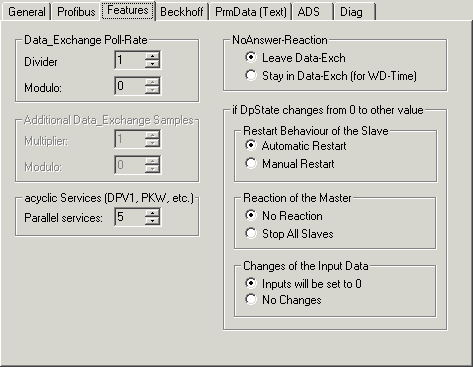The height and width of the screenshot is (367, 473).
Task: Select the Features tab
Action: 128,10
